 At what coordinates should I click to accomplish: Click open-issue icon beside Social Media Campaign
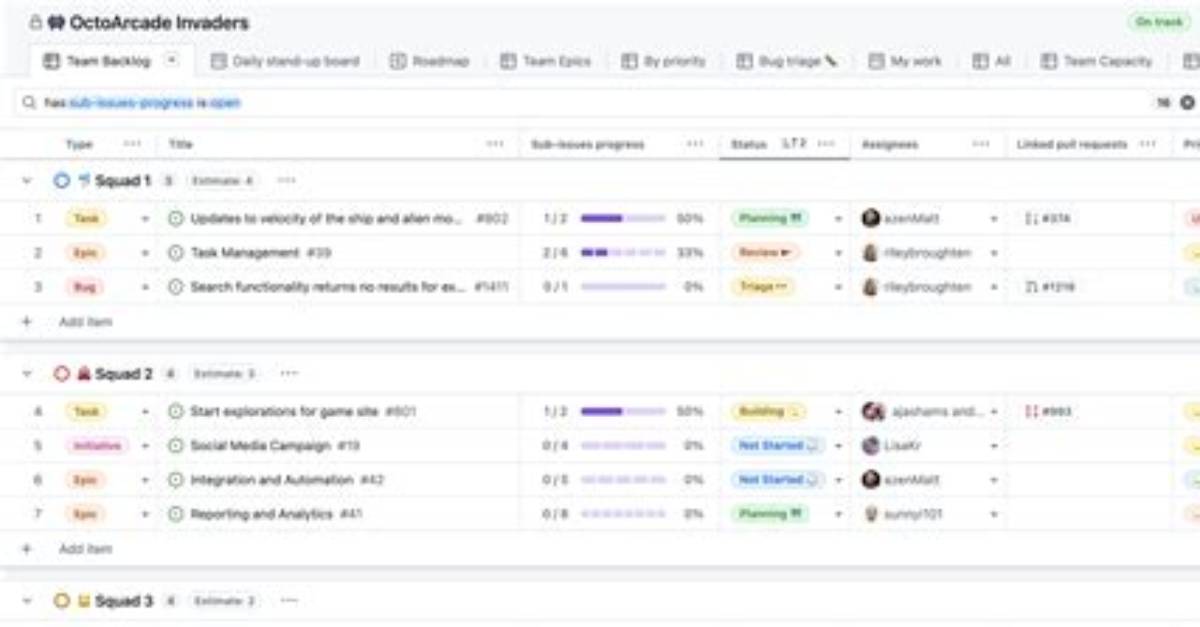coord(176,445)
